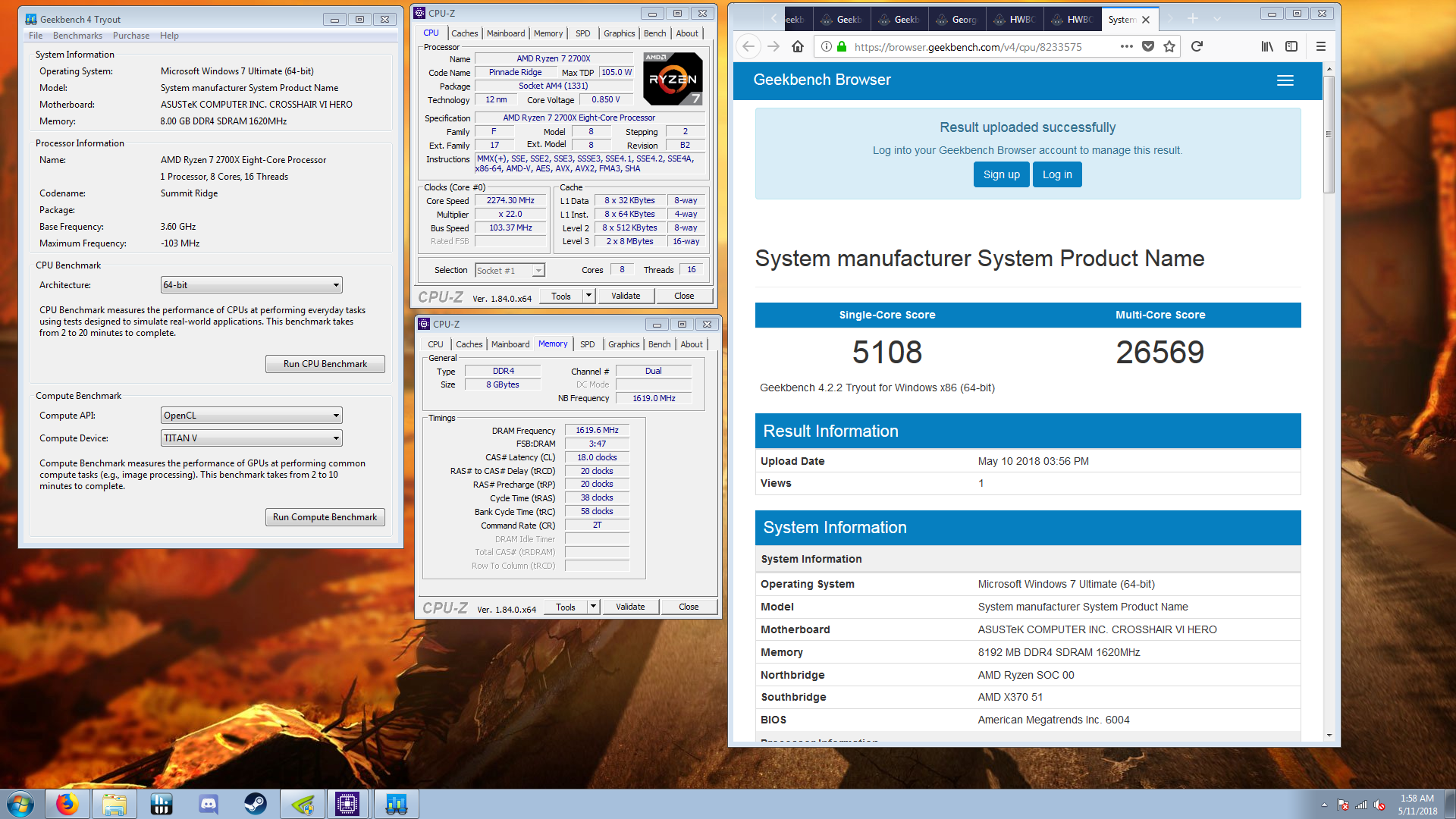Switch to Graphics tab in bottom CPU-Z
The width and height of the screenshot is (1456, 819).
pyautogui.click(x=623, y=344)
